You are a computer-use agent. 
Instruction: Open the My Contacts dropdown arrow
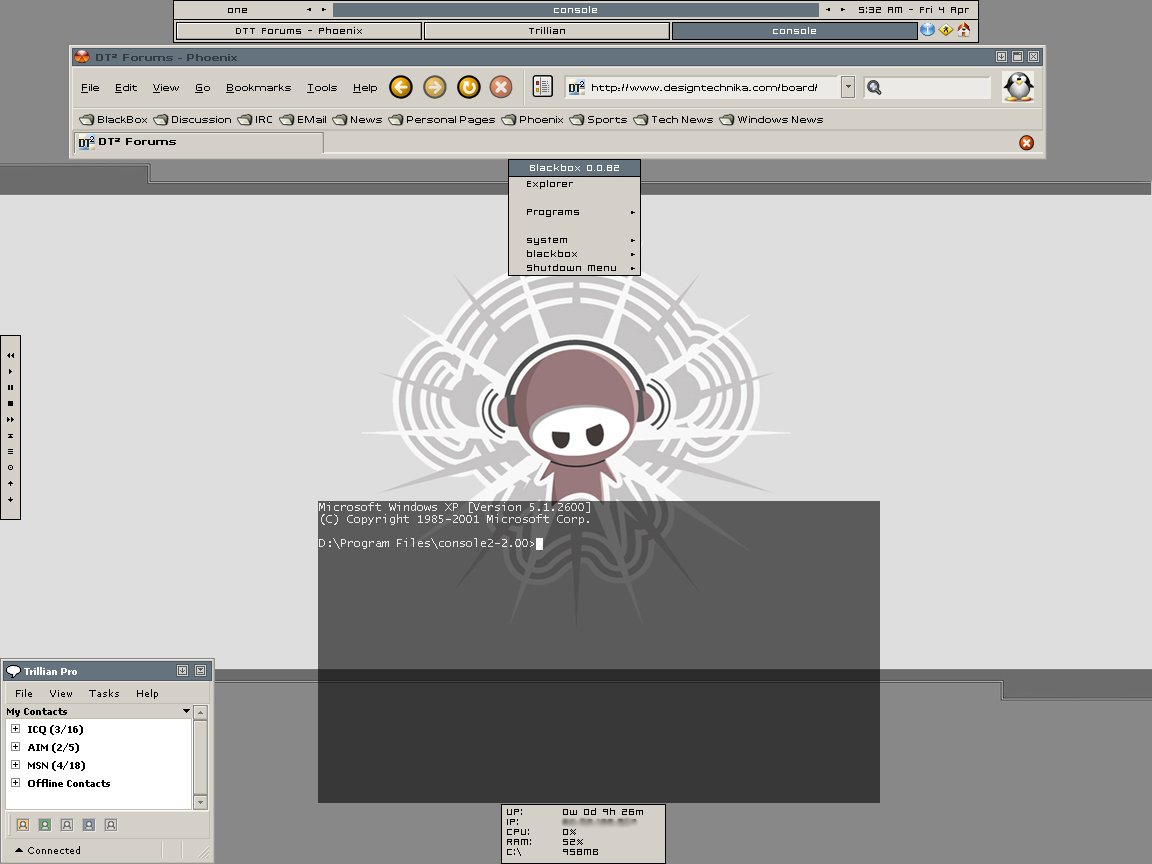point(186,711)
